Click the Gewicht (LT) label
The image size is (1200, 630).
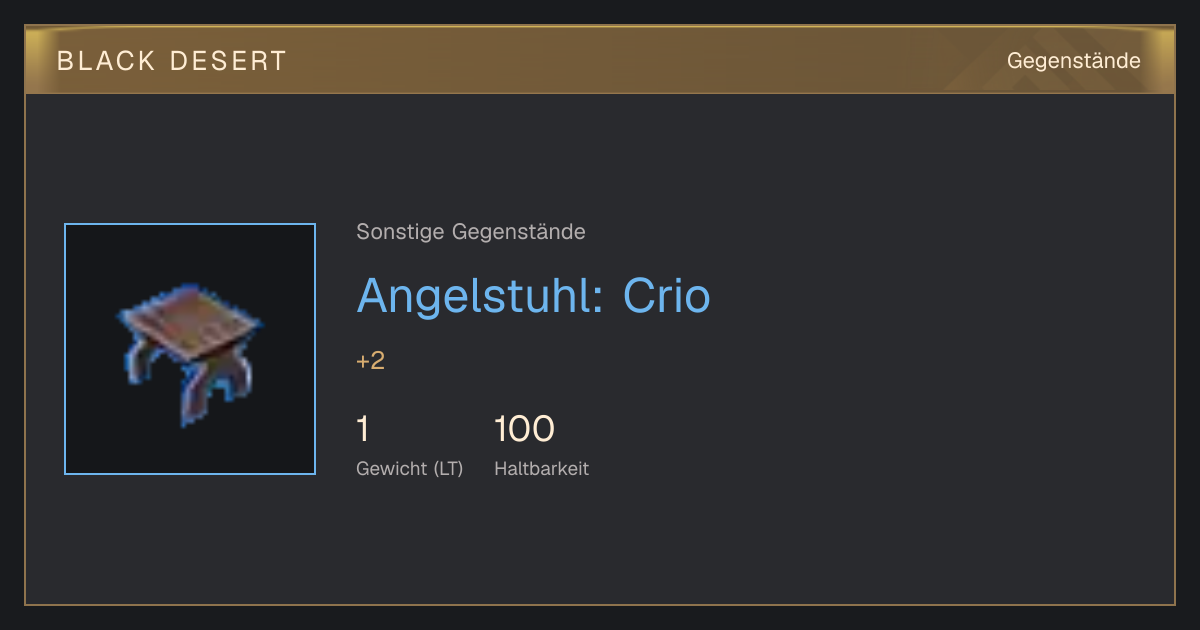(410, 469)
